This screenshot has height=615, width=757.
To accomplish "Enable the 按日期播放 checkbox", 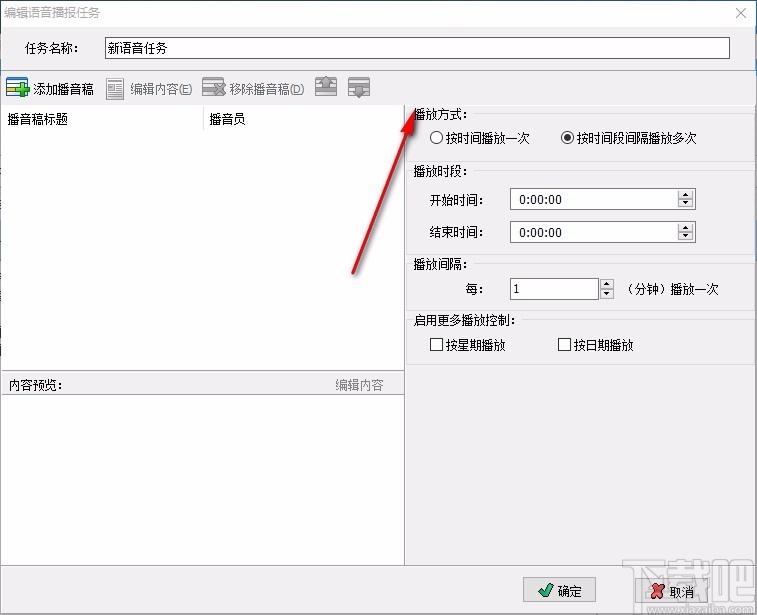I will 595,345.
